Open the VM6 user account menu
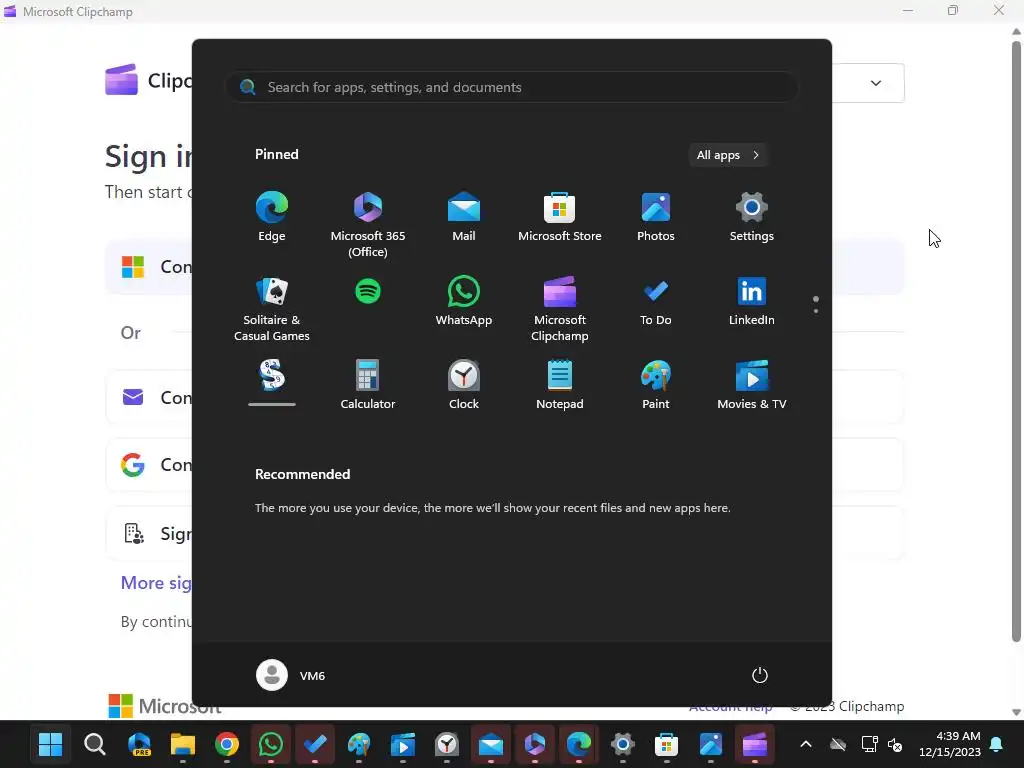Screen dimensions: 1024x768 pos(291,675)
